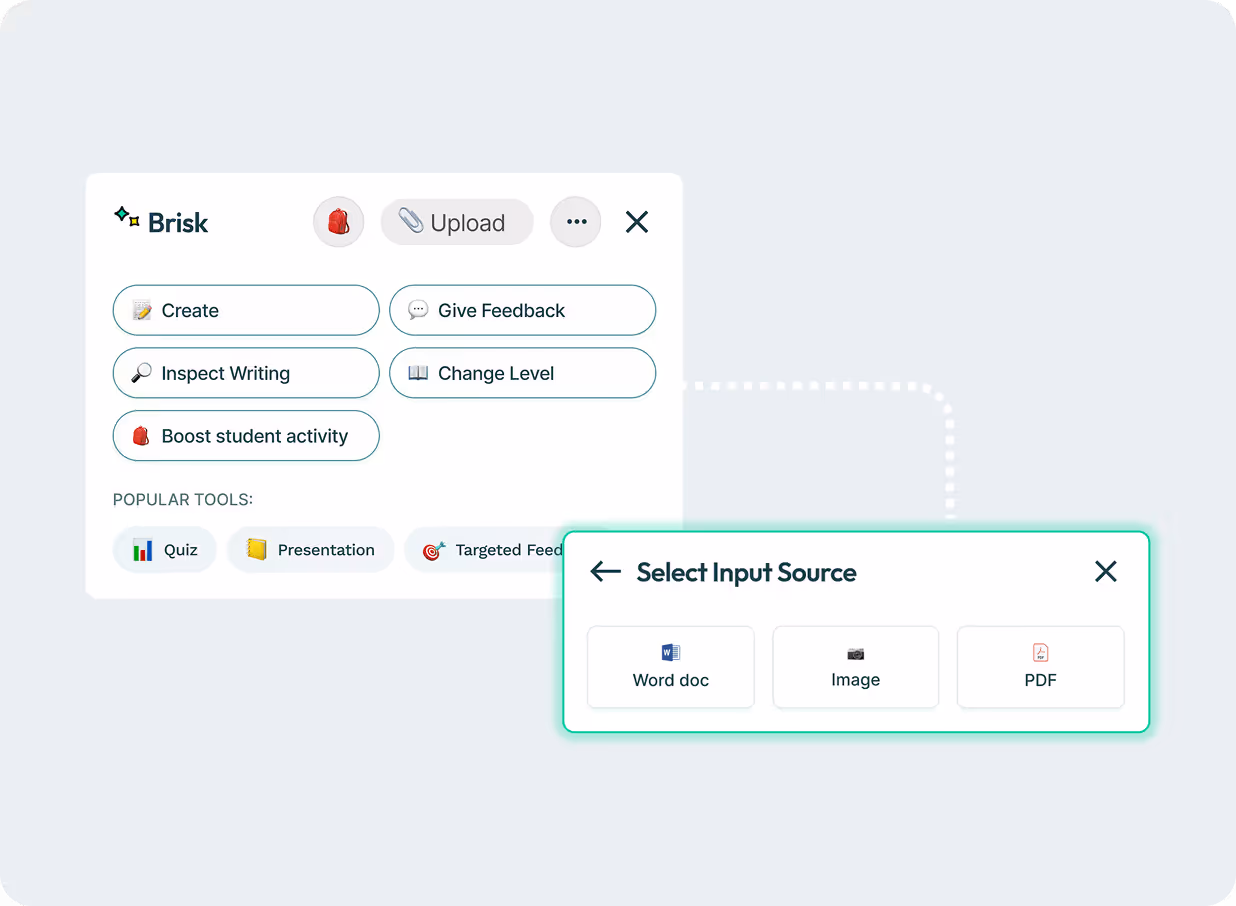Open the Upload attachment button

point(457,222)
